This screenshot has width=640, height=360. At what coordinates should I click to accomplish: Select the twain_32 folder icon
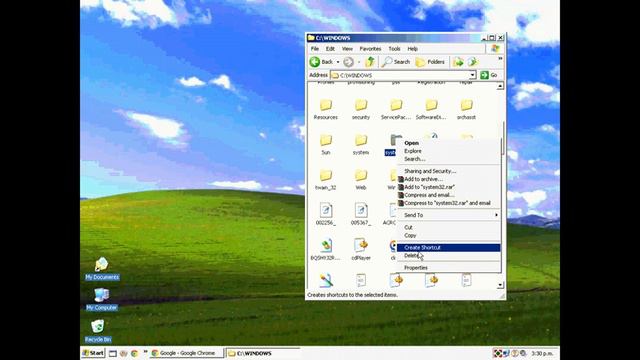coord(326,176)
